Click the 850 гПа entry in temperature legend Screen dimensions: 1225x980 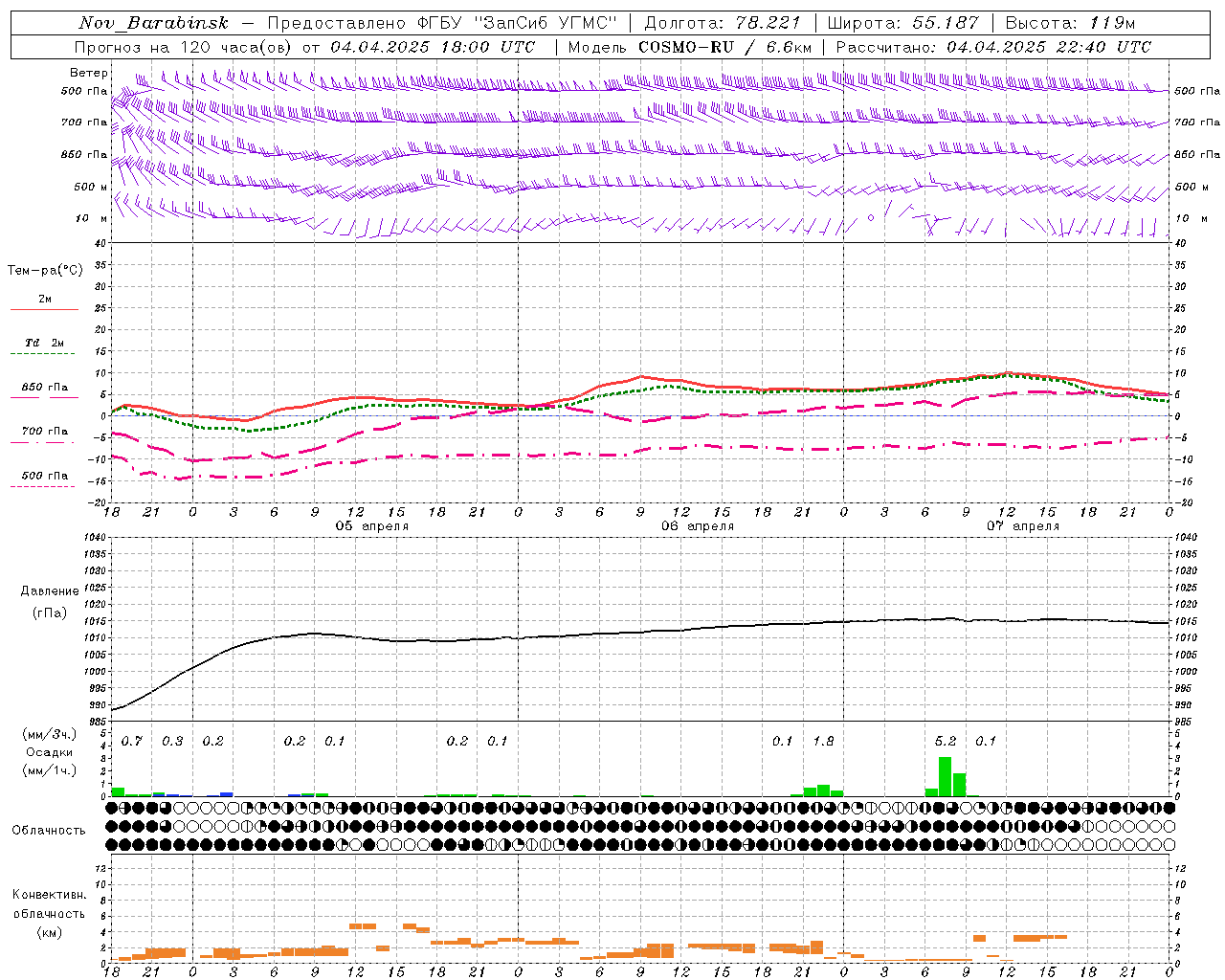pyautogui.click(x=45, y=388)
